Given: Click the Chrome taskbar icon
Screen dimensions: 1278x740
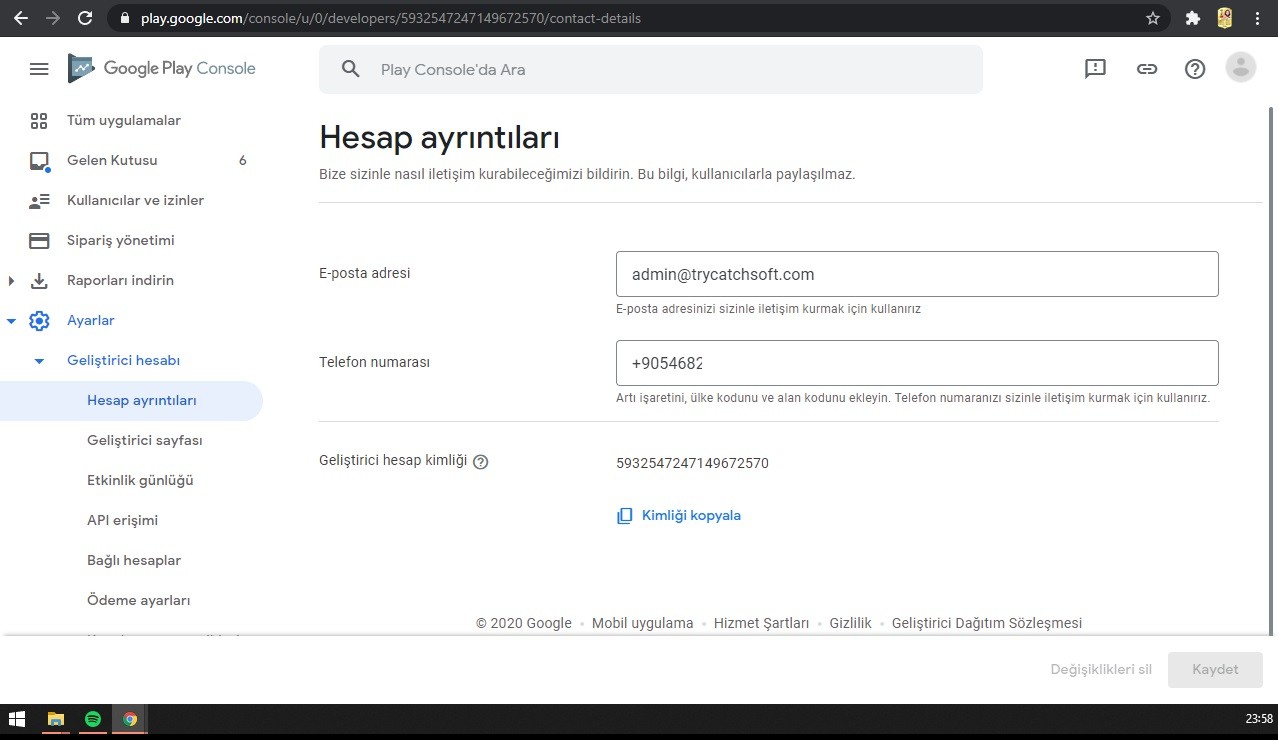Looking at the screenshot, I should tap(130, 719).
